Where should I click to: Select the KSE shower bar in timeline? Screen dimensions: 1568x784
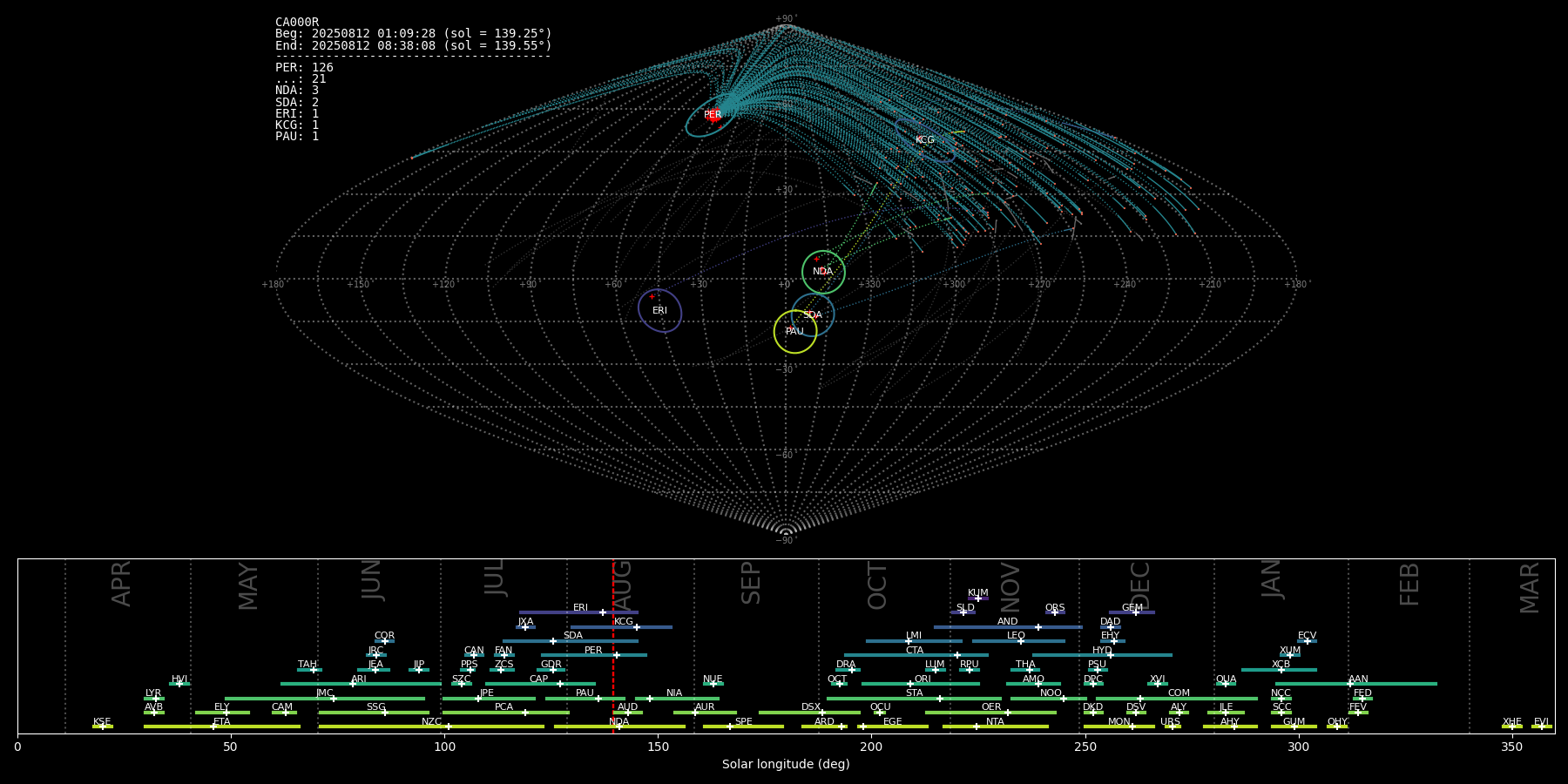[103, 727]
